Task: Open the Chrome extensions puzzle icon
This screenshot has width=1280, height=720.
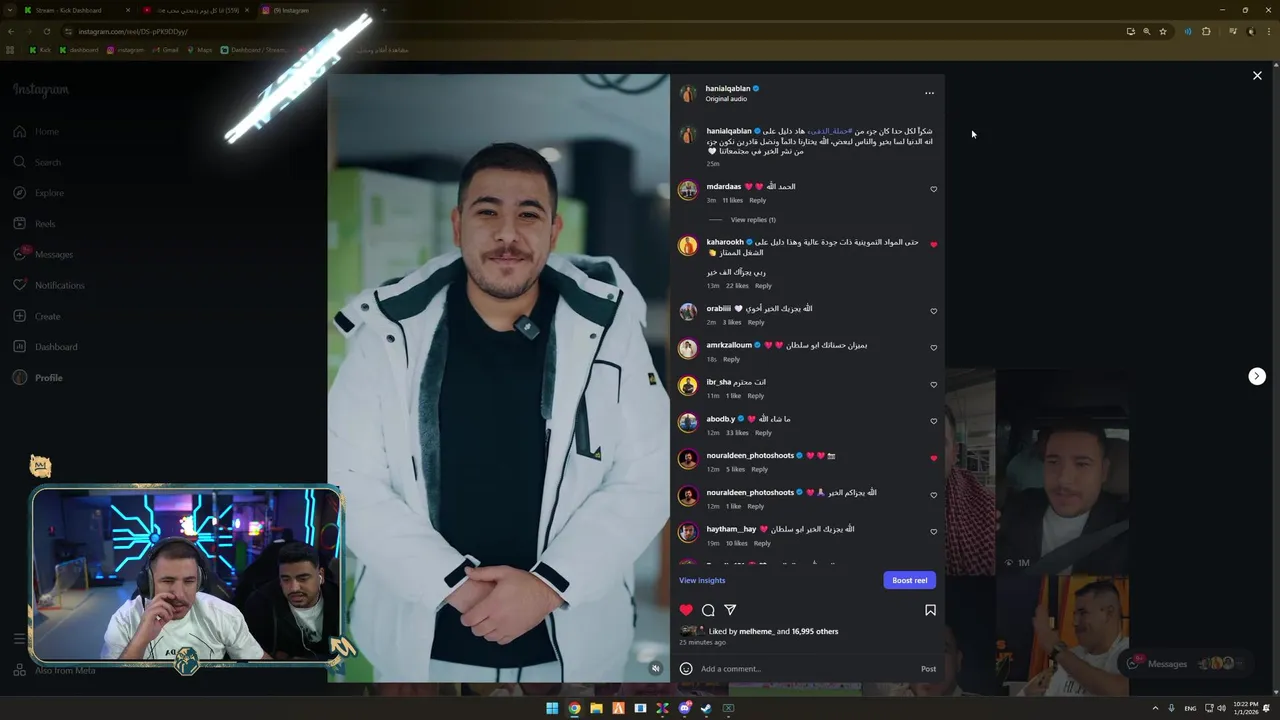Action: [1206, 31]
